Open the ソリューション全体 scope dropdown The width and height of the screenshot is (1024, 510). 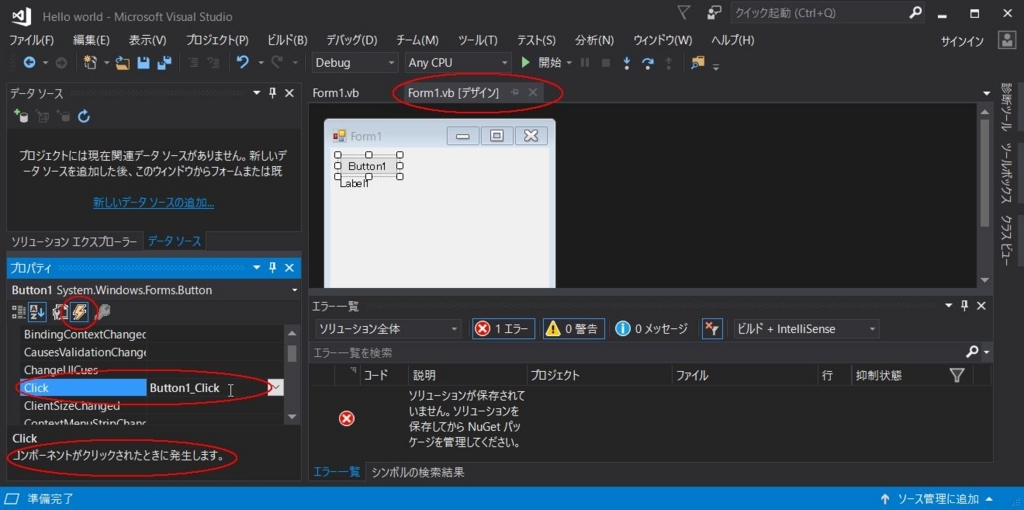click(x=388, y=329)
